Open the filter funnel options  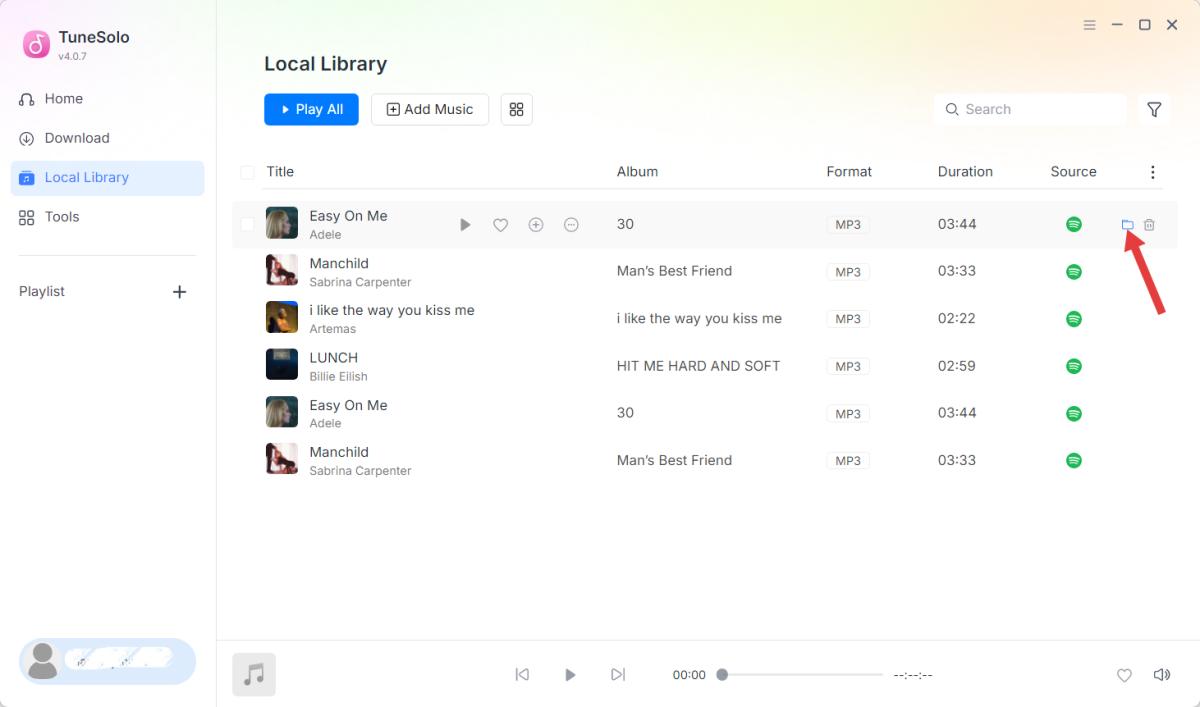(1154, 110)
